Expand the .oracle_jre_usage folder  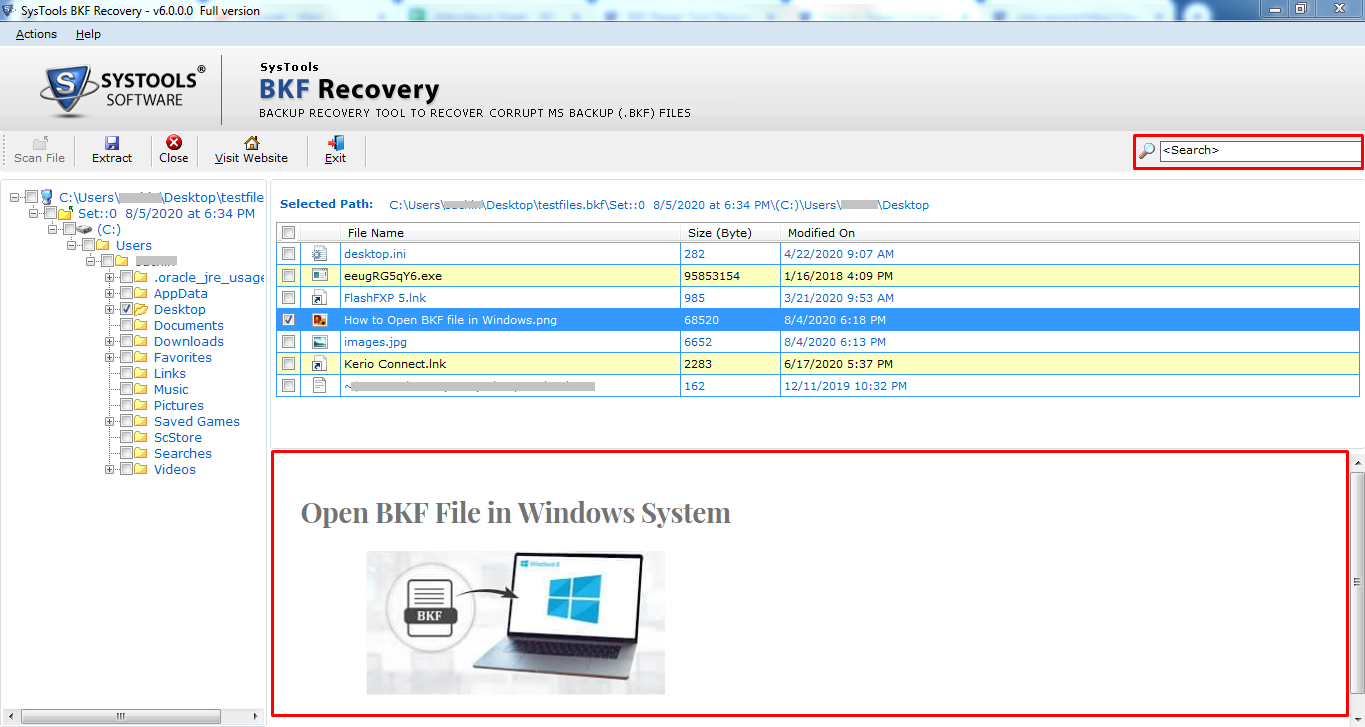tap(110, 277)
